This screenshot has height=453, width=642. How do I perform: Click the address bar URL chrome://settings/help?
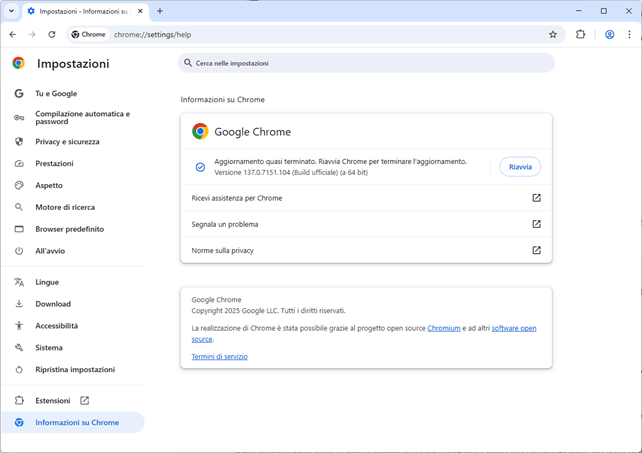click(x=152, y=34)
